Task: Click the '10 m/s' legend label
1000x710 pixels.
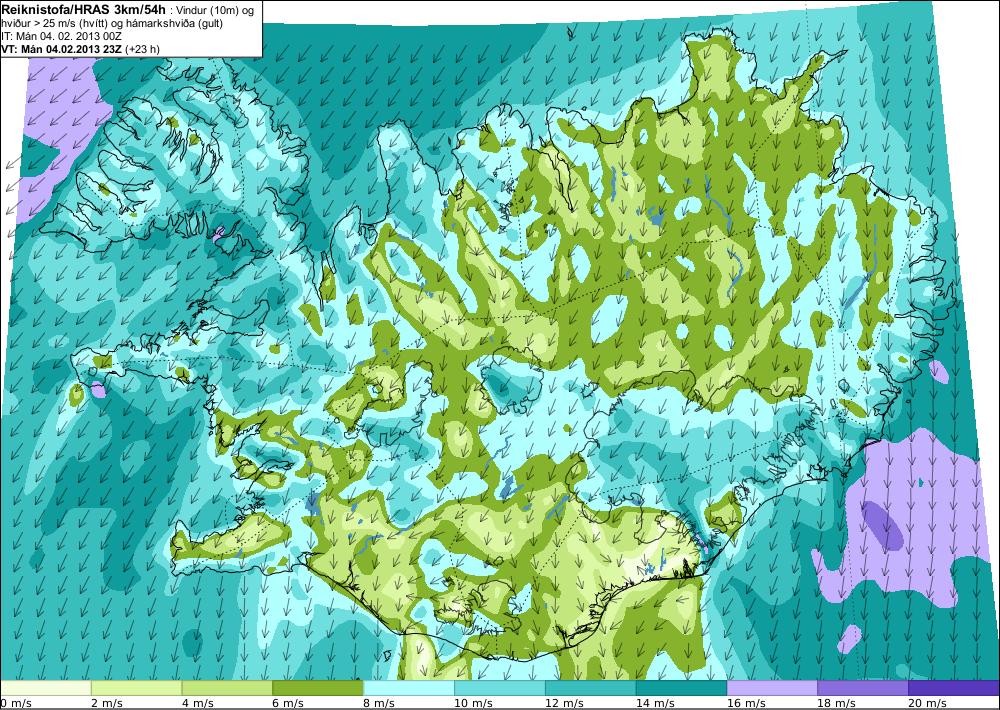Action: click(x=473, y=703)
